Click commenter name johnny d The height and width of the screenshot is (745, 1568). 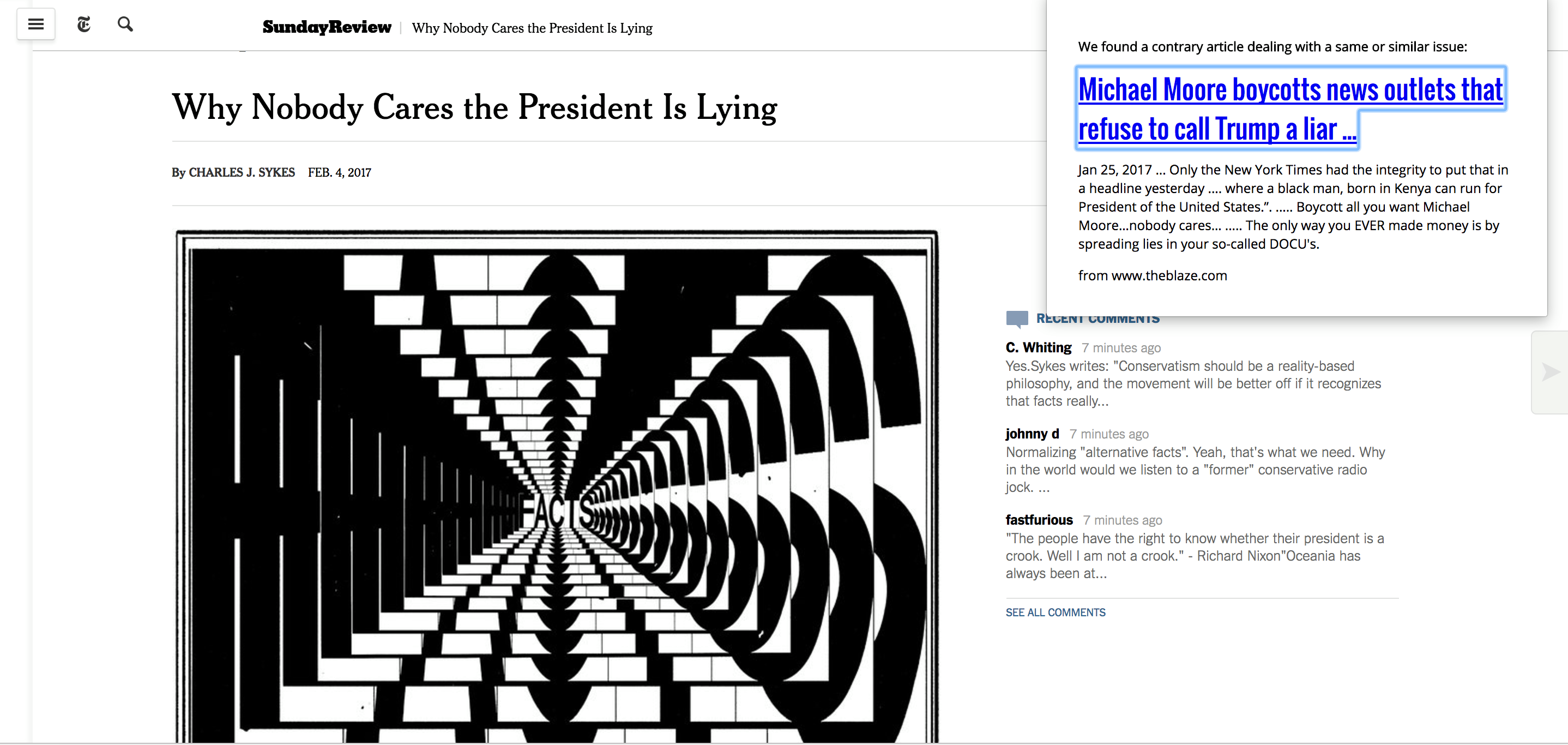click(1032, 434)
